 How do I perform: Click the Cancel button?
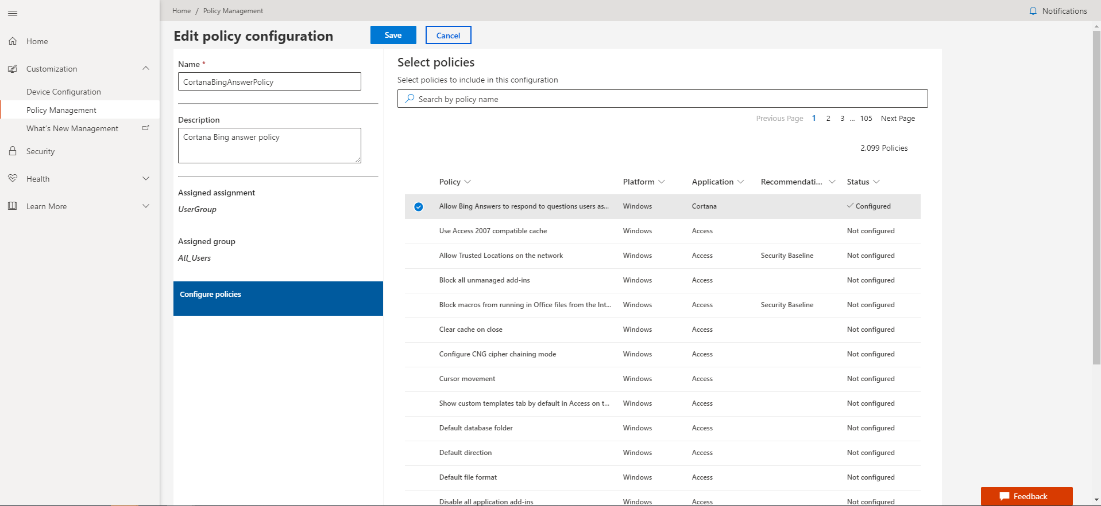tap(448, 35)
